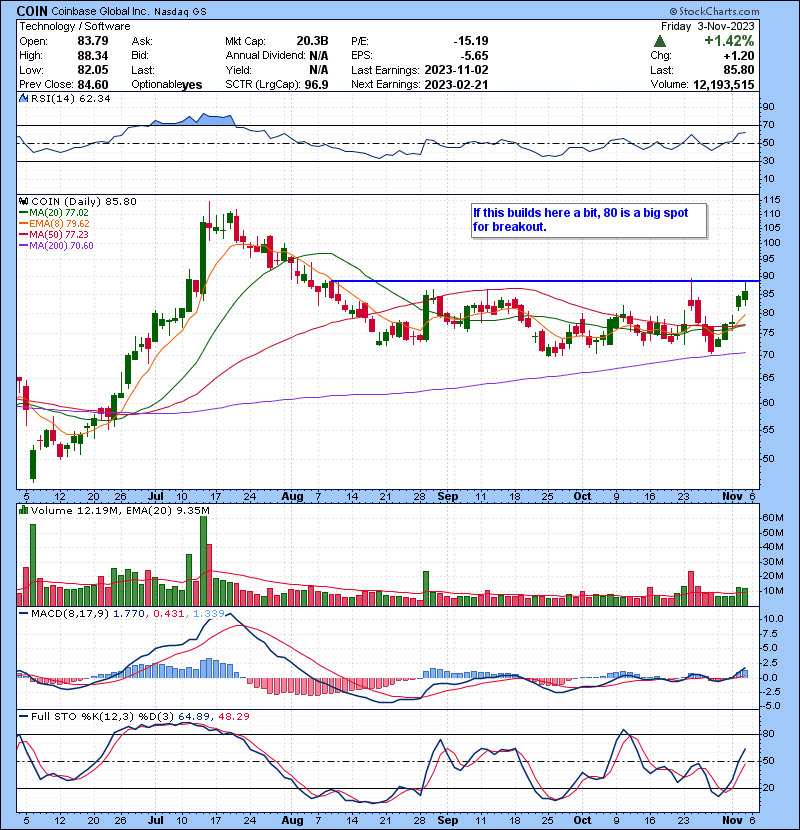The width and height of the screenshot is (800, 830).
Task: Click the stochastic %D value 48.29
Action: click(233, 717)
